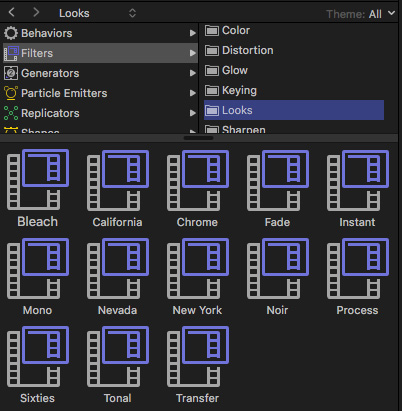This screenshot has height=411, width=402.
Task: Click the Distortion folder icon
Action: click(x=212, y=51)
